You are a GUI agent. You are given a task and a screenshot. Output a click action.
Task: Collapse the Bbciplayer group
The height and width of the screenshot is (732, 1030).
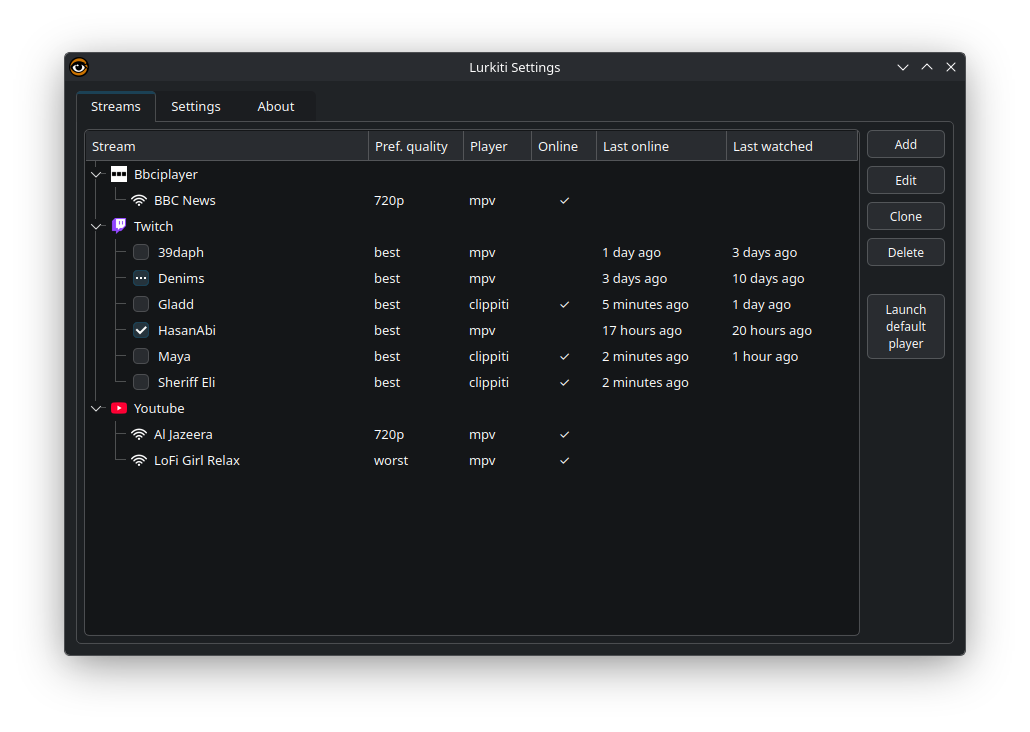pyautogui.click(x=97, y=174)
